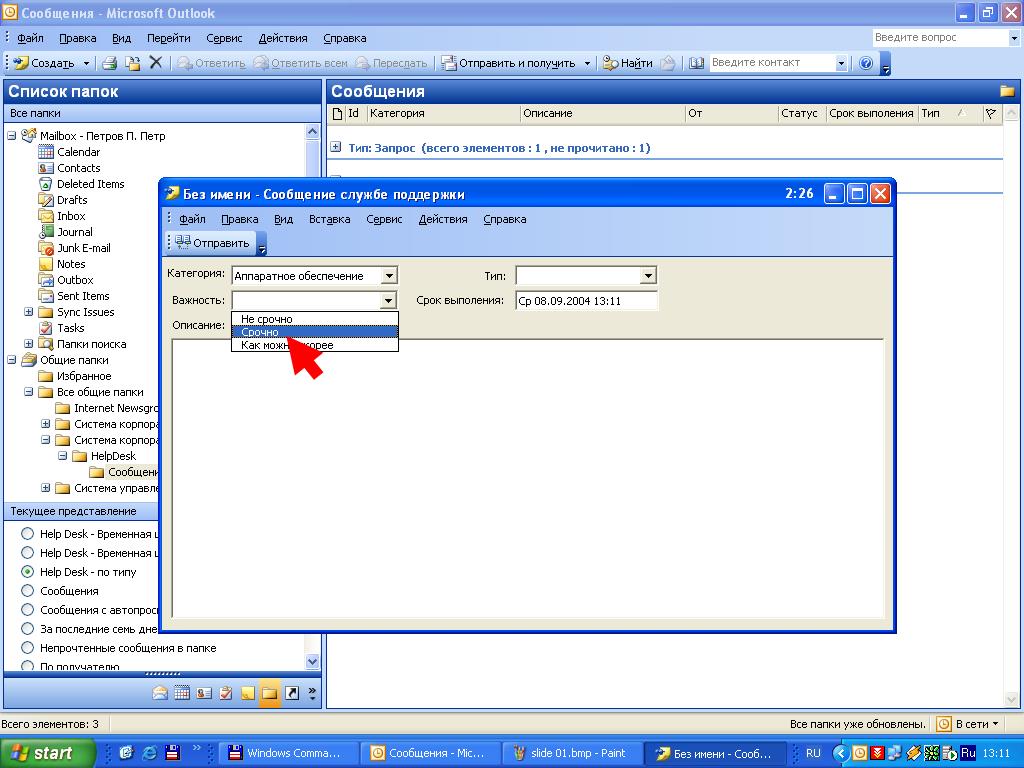Click Отправить и получить button

pos(509,63)
